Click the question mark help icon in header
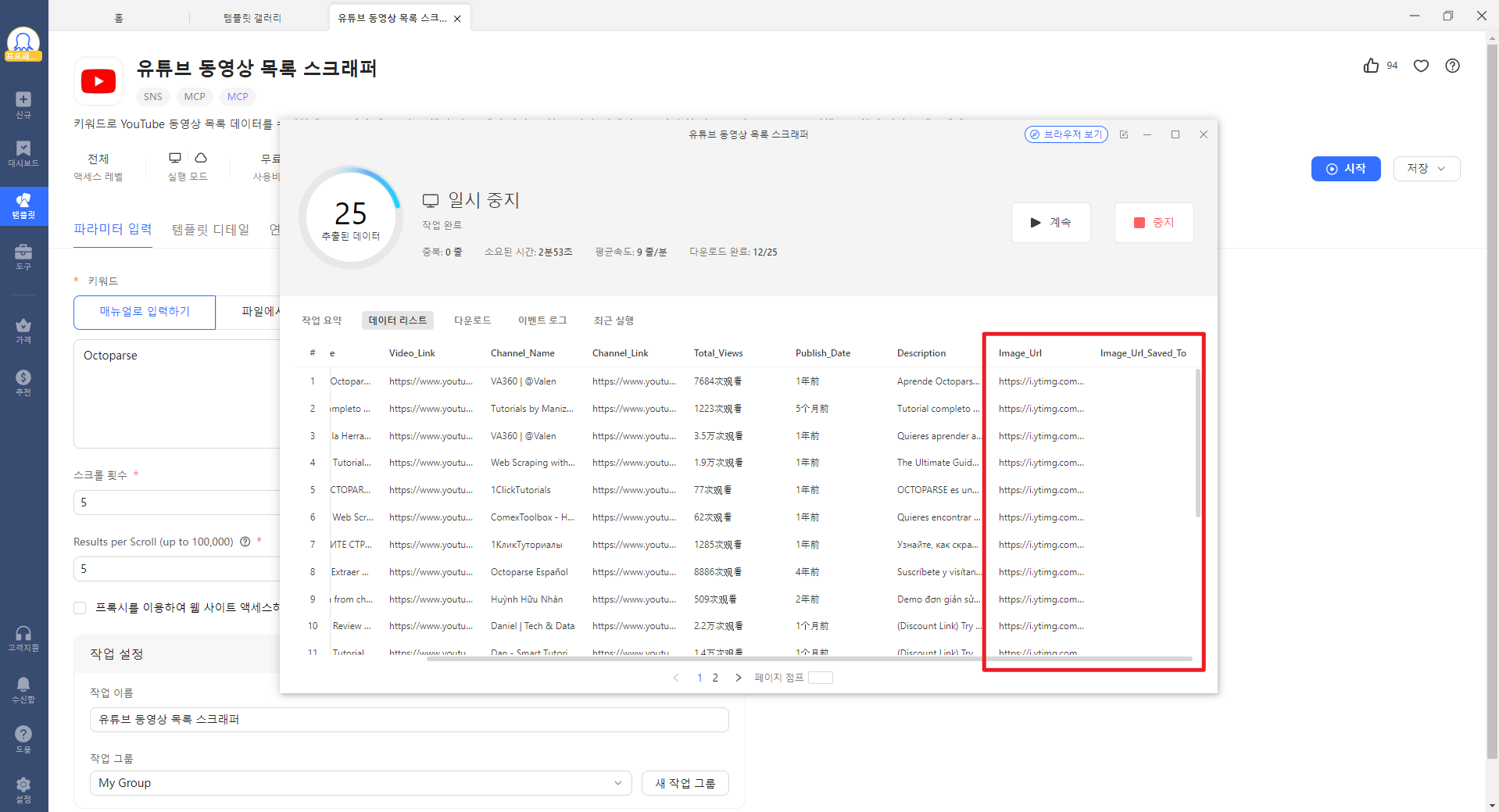The width and height of the screenshot is (1499, 812). (1452, 66)
